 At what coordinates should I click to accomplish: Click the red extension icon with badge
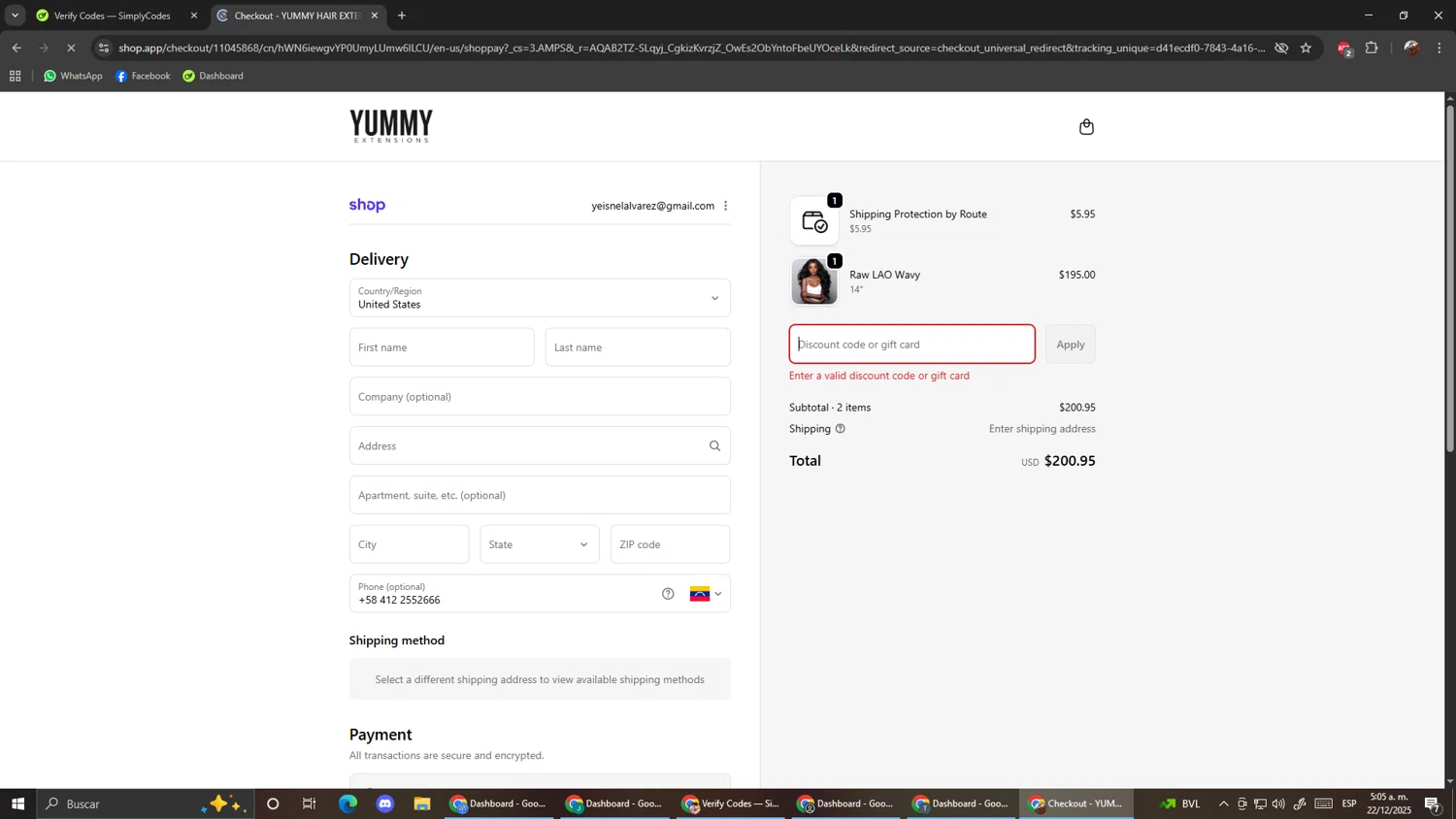click(x=1344, y=49)
